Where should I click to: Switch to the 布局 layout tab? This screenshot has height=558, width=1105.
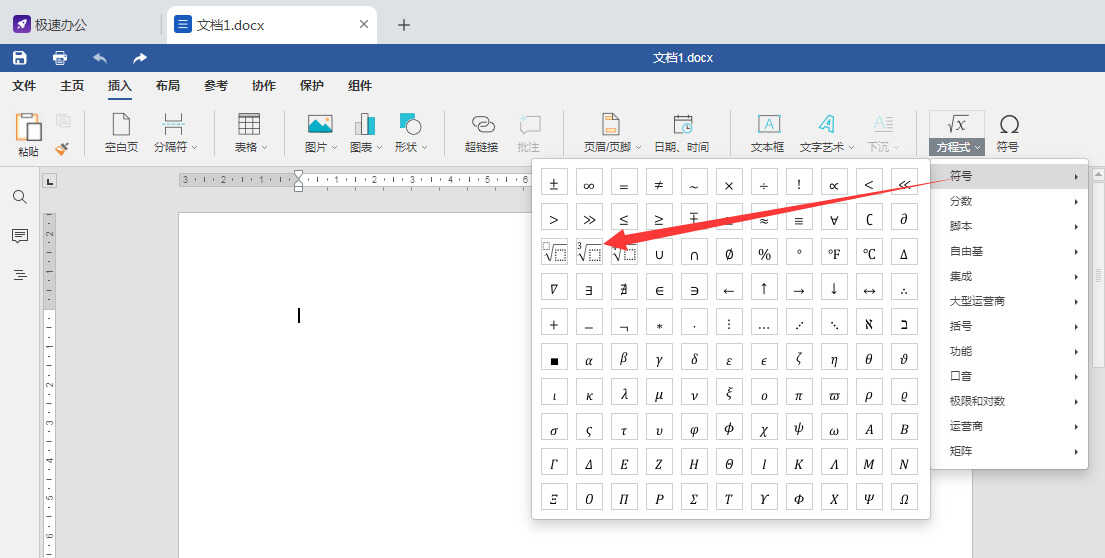(x=168, y=86)
